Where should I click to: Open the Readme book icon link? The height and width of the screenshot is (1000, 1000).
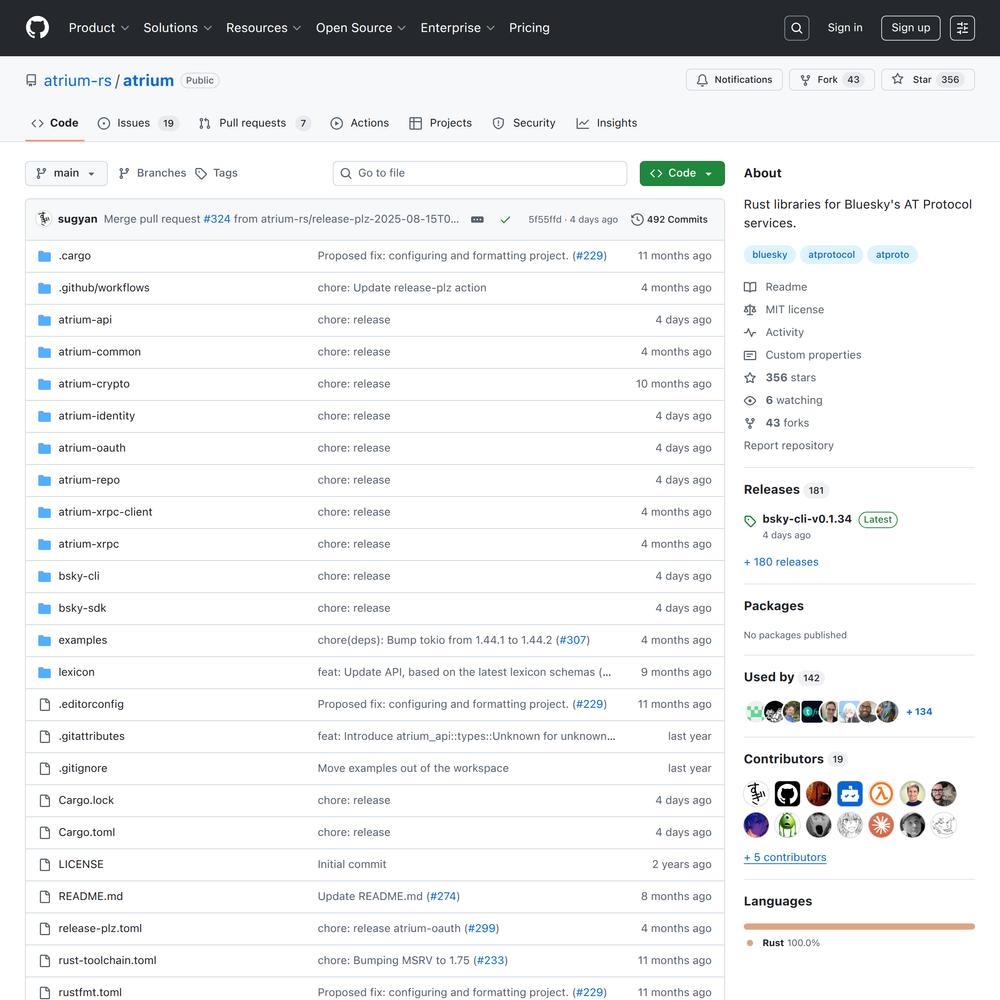(x=750, y=287)
